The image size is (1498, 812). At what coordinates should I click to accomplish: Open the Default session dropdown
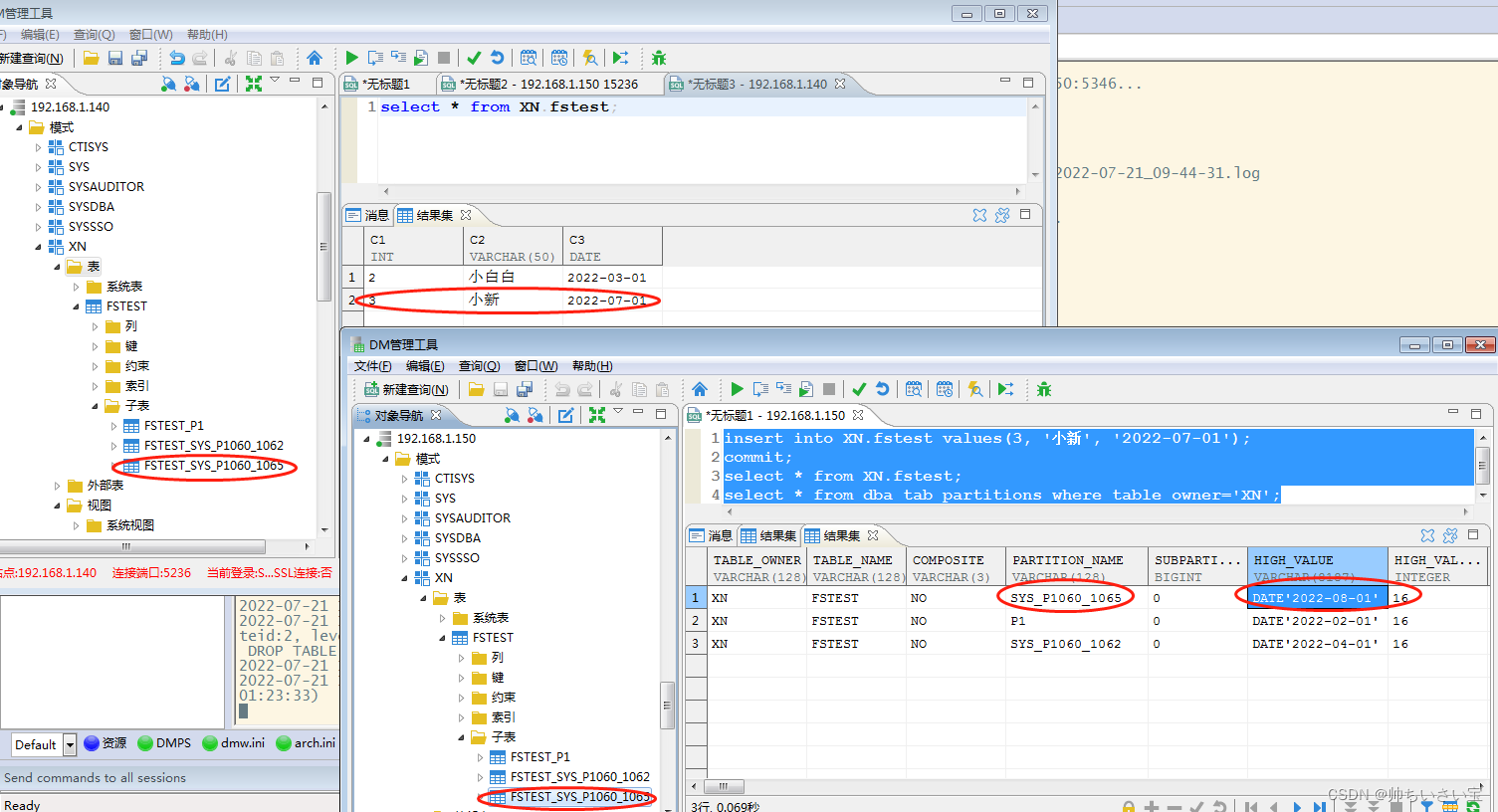[x=70, y=744]
